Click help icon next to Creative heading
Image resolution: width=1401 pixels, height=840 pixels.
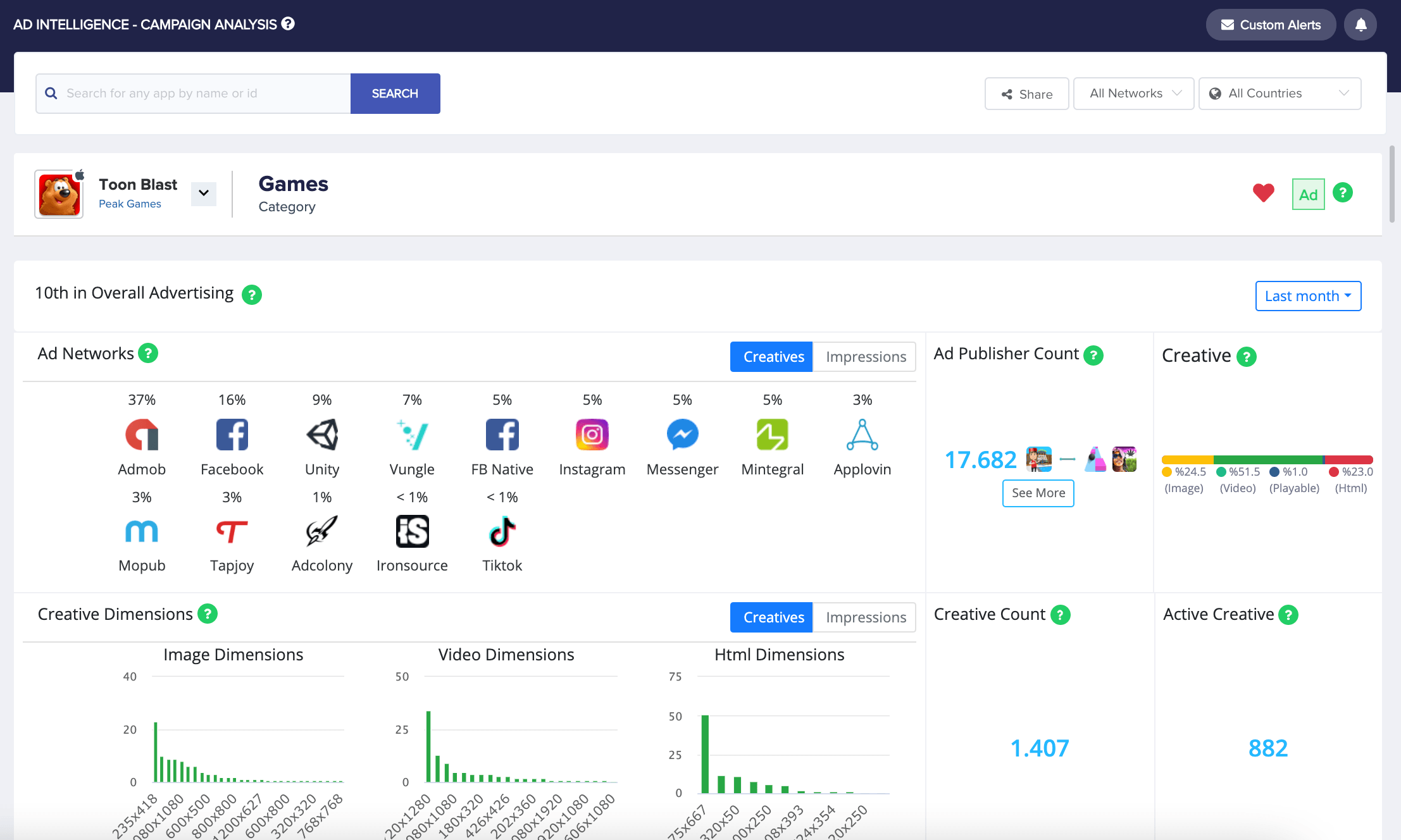point(1247,357)
